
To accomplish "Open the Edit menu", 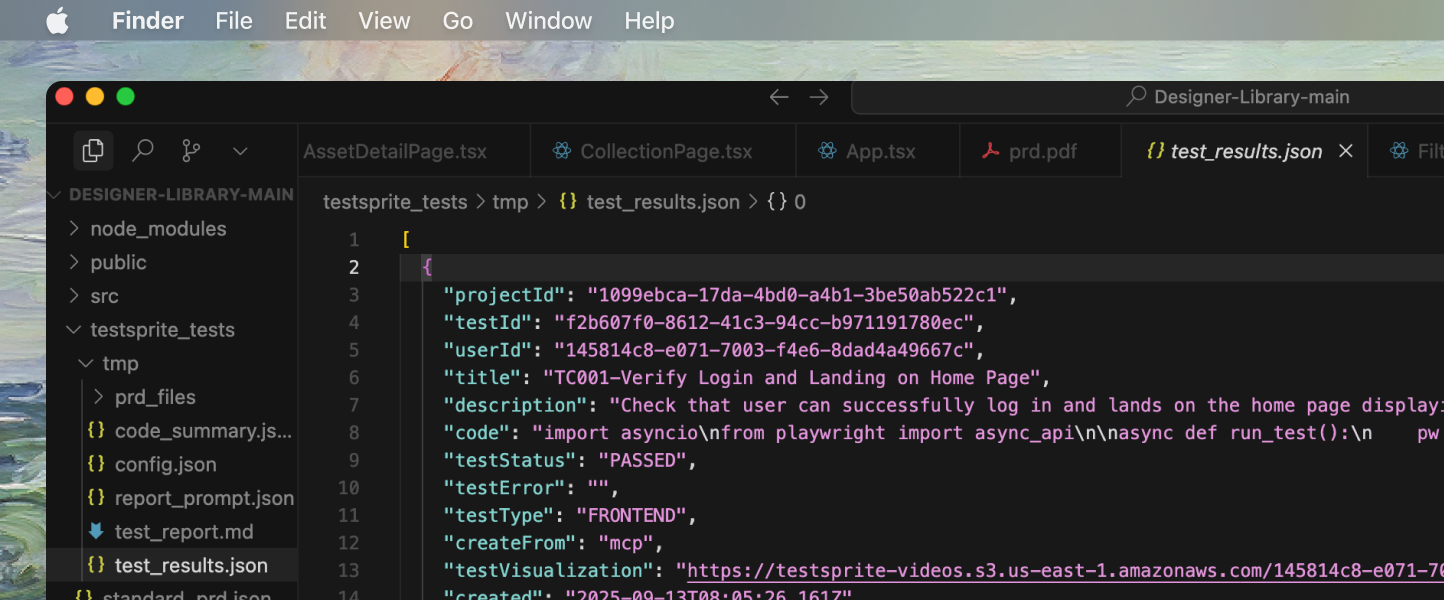I will (x=305, y=21).
